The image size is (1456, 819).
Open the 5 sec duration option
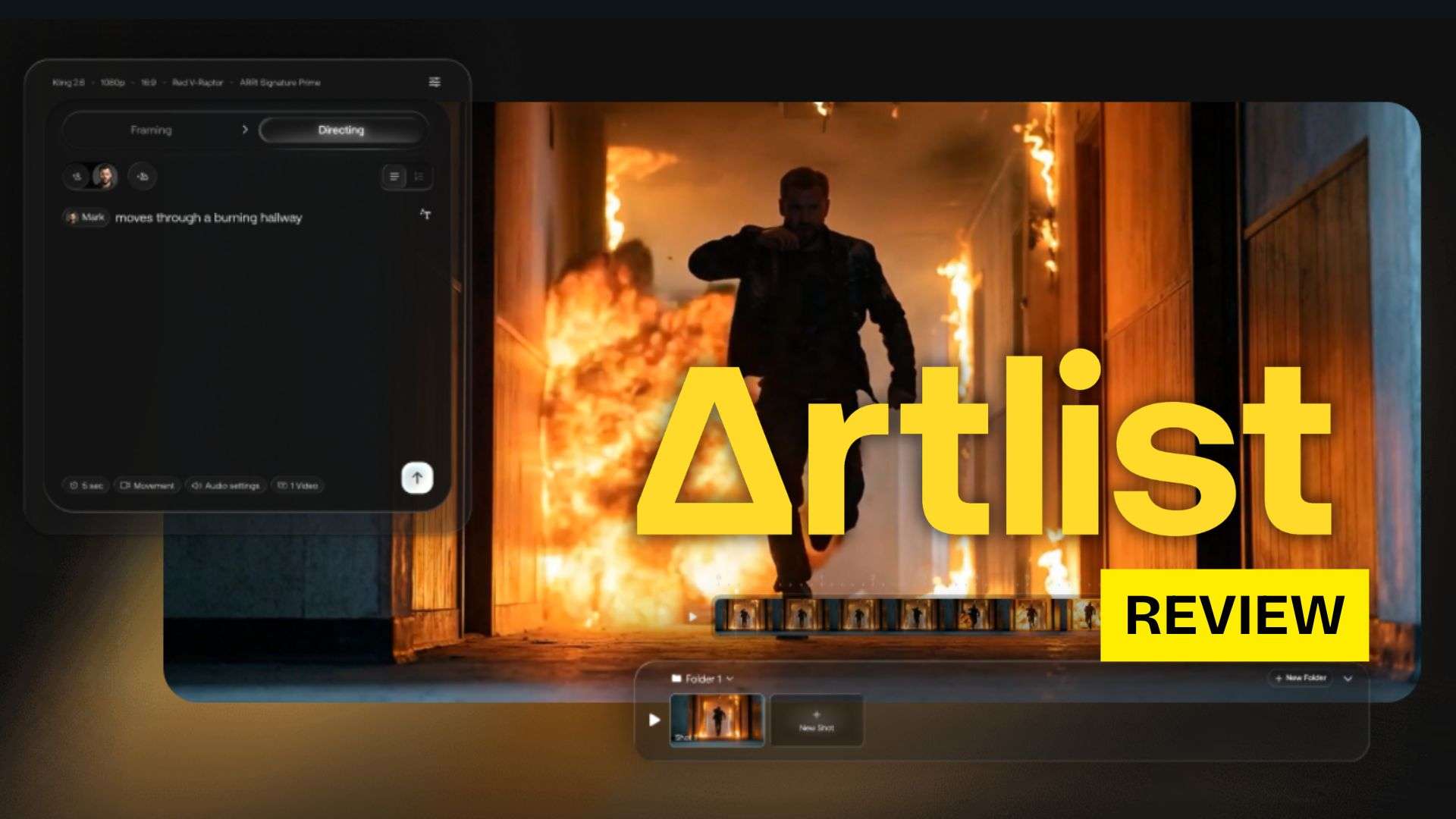pos(86,485)
